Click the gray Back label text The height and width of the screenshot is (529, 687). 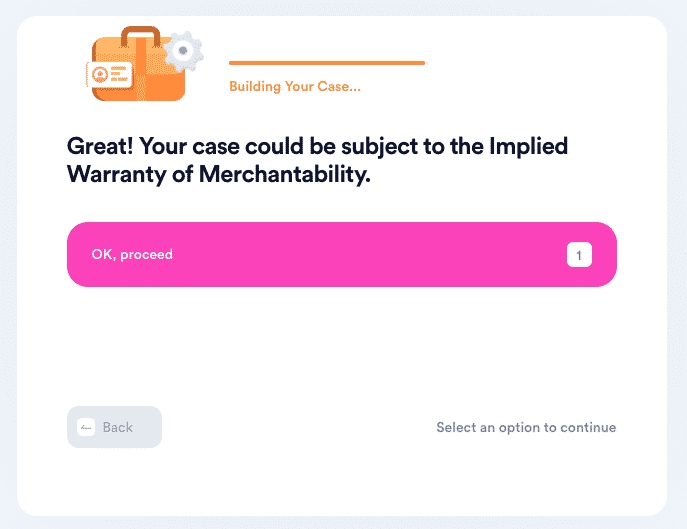[117, 427]
